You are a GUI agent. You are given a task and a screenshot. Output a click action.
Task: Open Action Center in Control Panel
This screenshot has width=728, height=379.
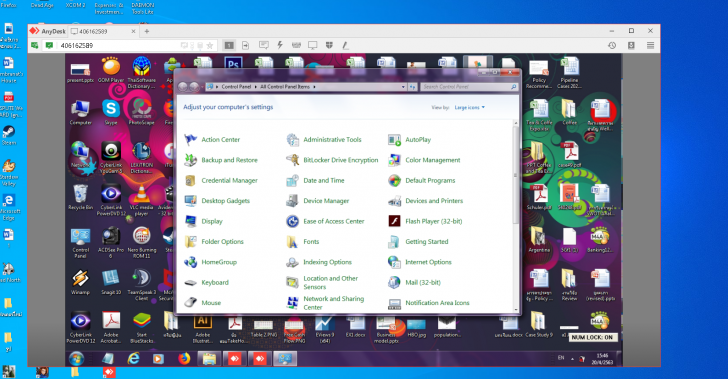[x=212, y=139]
